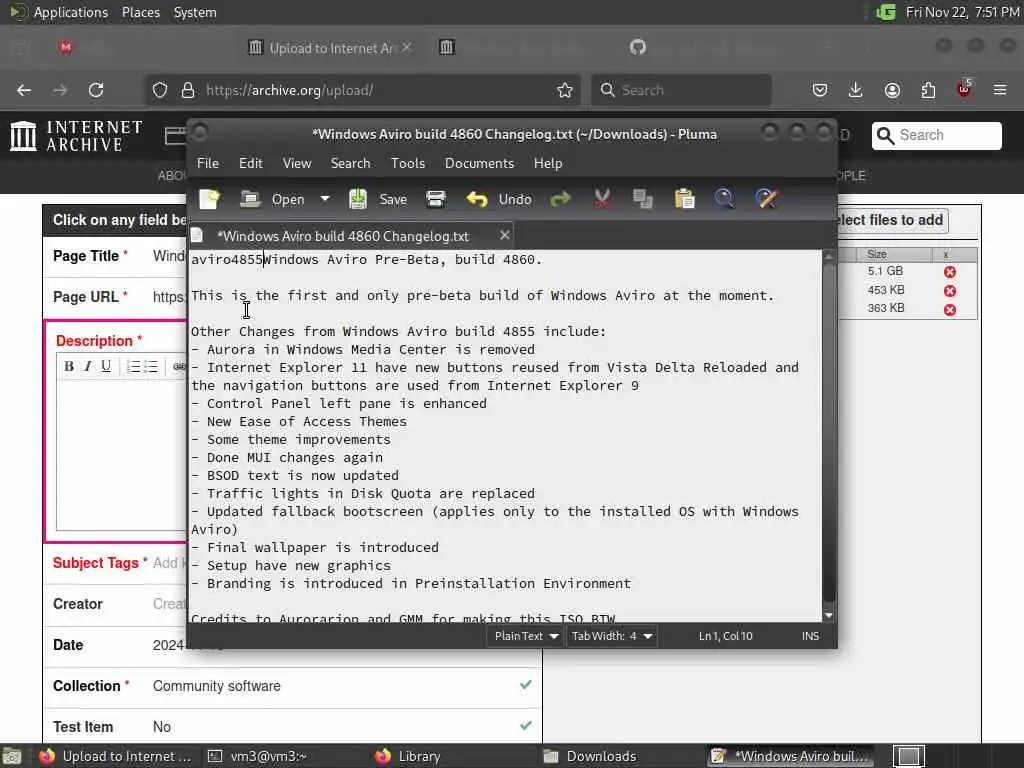This screenshot has height=768, width=1024.
Task: Open Find with magnifier icon in Pluma
Action: pos(724,199)
